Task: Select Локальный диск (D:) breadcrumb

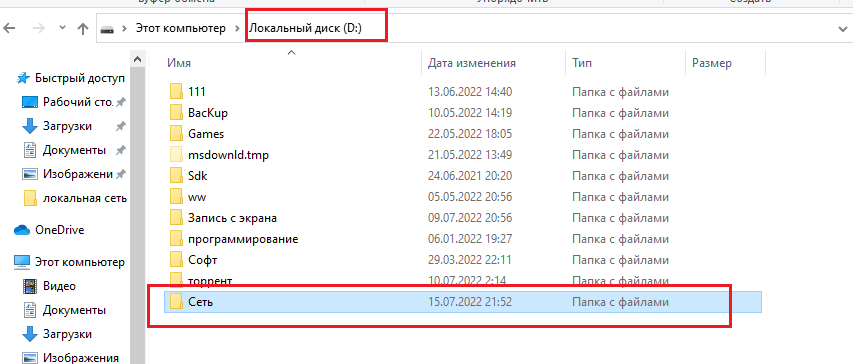Action: pyautogui.click(x=306, y=29)
